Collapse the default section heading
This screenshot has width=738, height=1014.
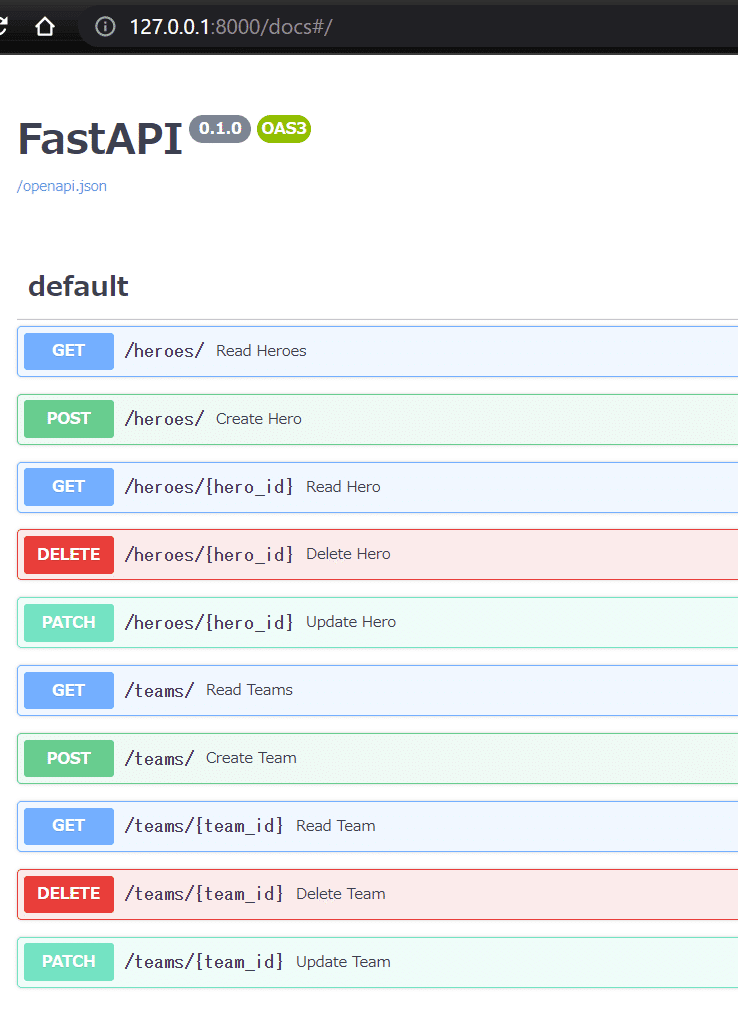pyautogui.click(x=78, y=286)
